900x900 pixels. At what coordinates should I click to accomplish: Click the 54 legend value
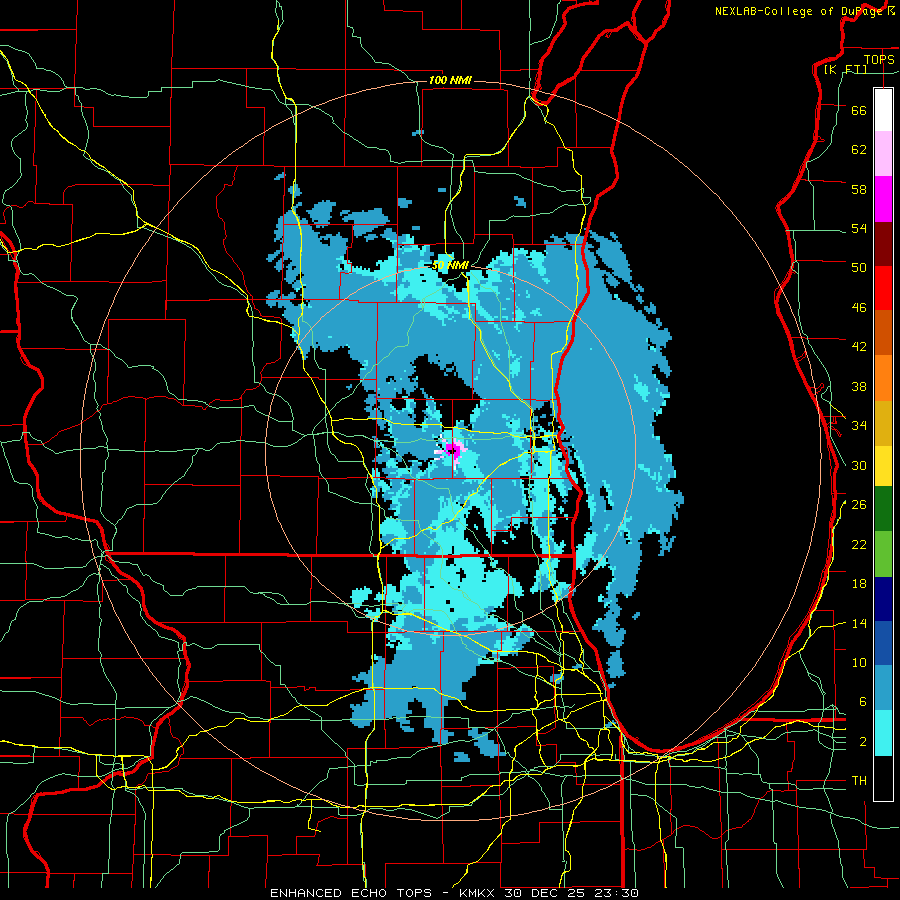click(x=859, y=228)
